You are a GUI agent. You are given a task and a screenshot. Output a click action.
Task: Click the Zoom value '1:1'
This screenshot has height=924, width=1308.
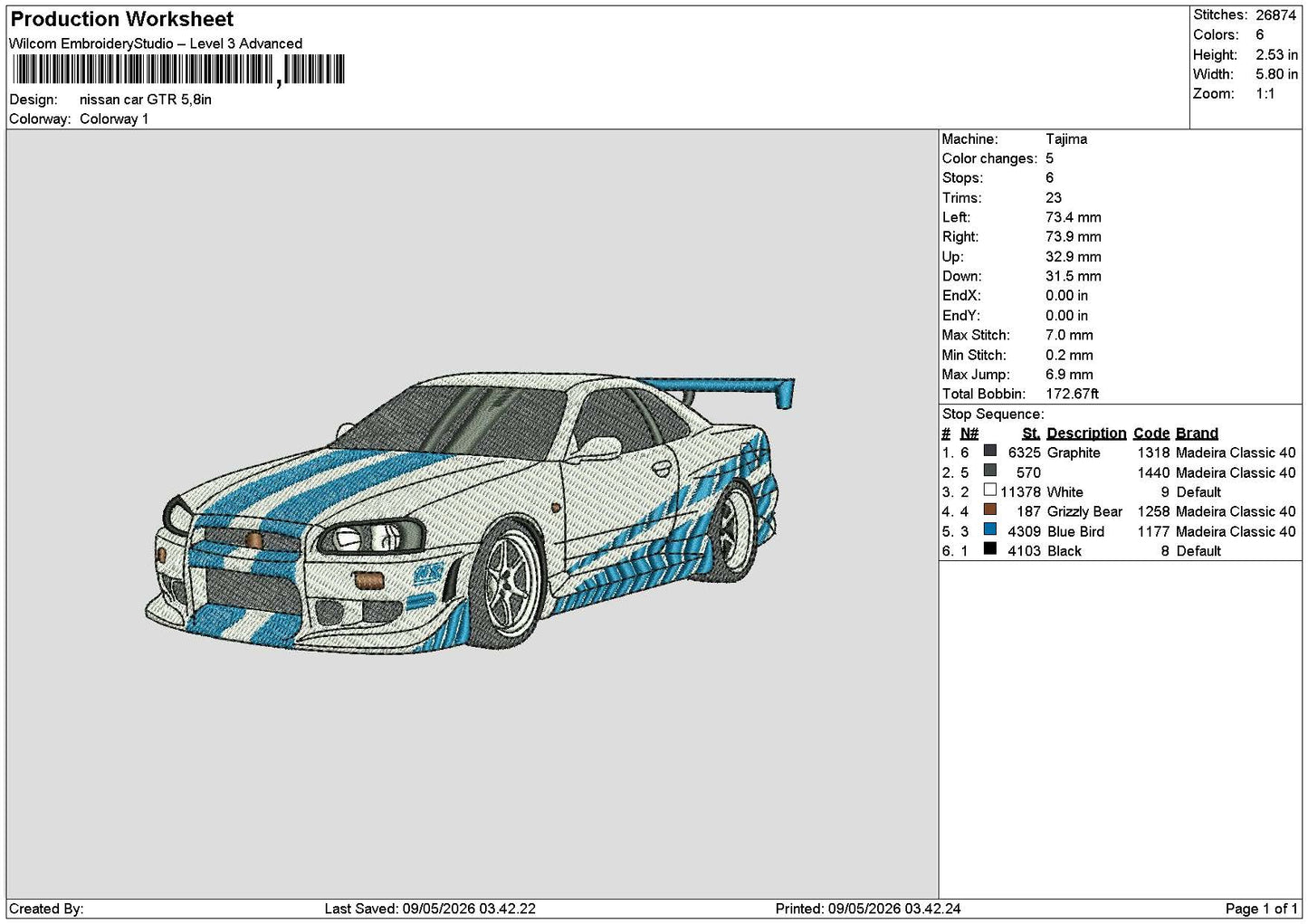[x=1265, y=94]
